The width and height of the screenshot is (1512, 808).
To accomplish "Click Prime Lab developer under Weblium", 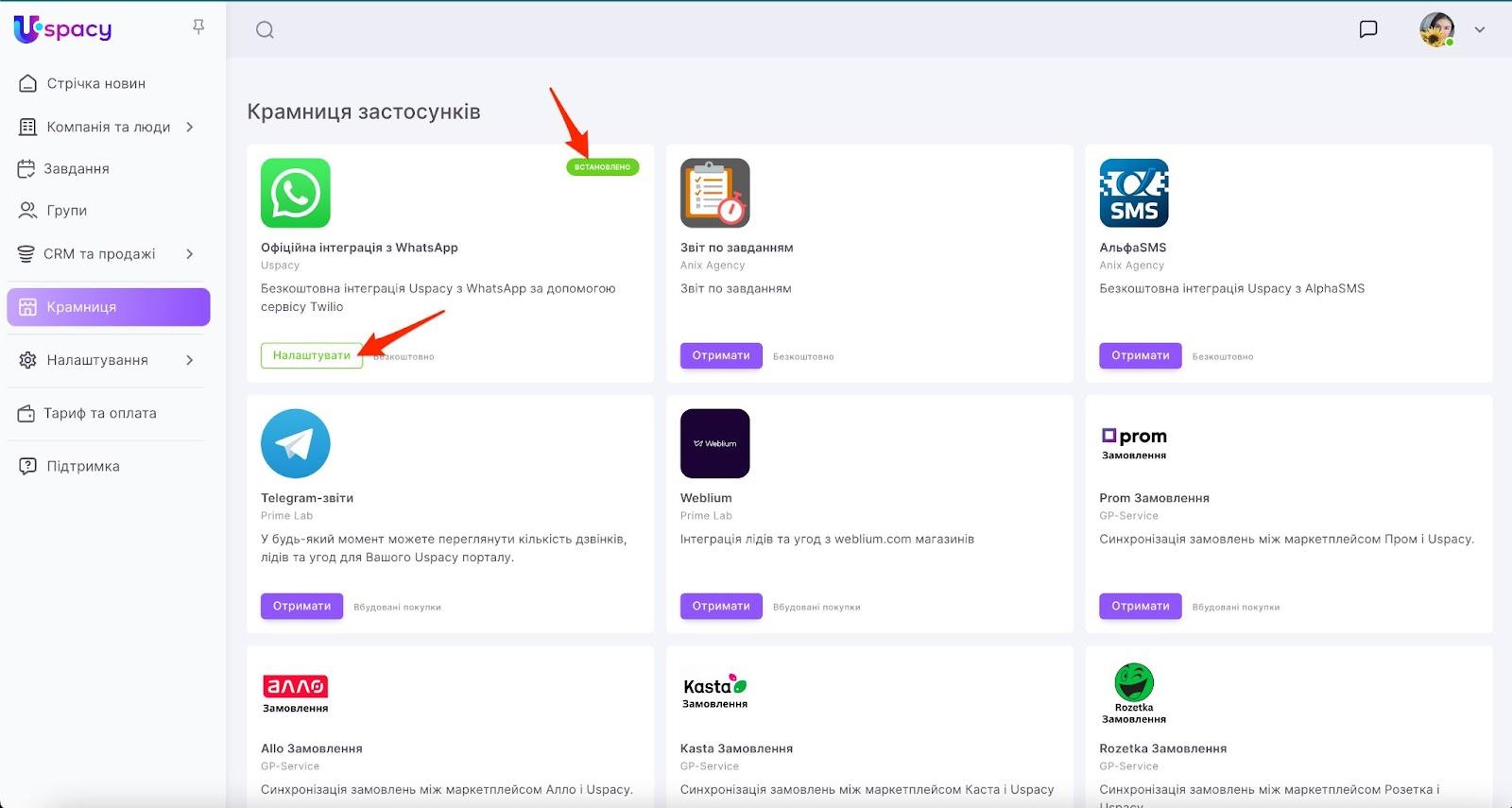I will pos(706,516).
